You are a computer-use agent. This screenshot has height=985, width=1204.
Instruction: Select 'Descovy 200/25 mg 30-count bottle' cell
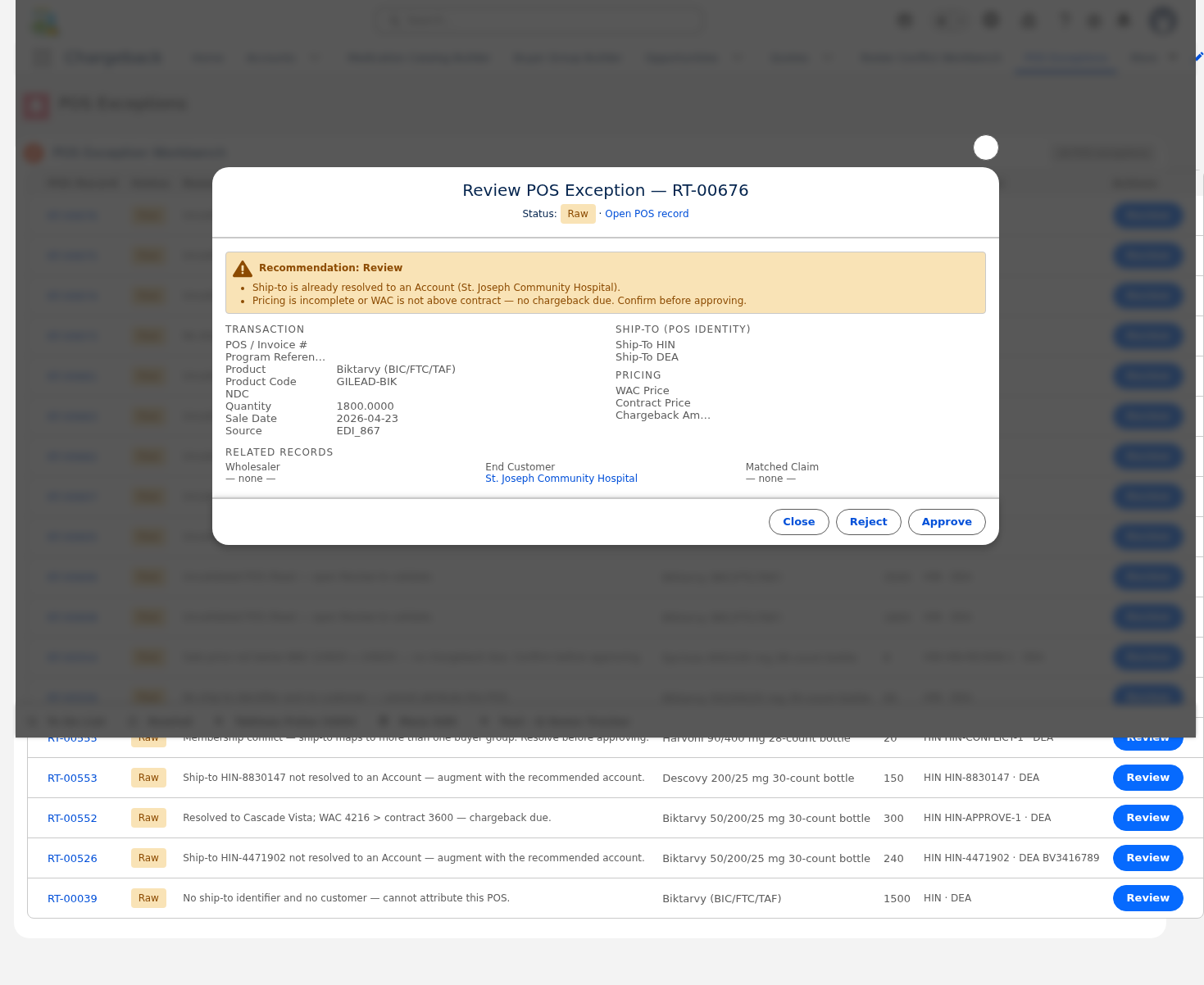click(758, 778)
